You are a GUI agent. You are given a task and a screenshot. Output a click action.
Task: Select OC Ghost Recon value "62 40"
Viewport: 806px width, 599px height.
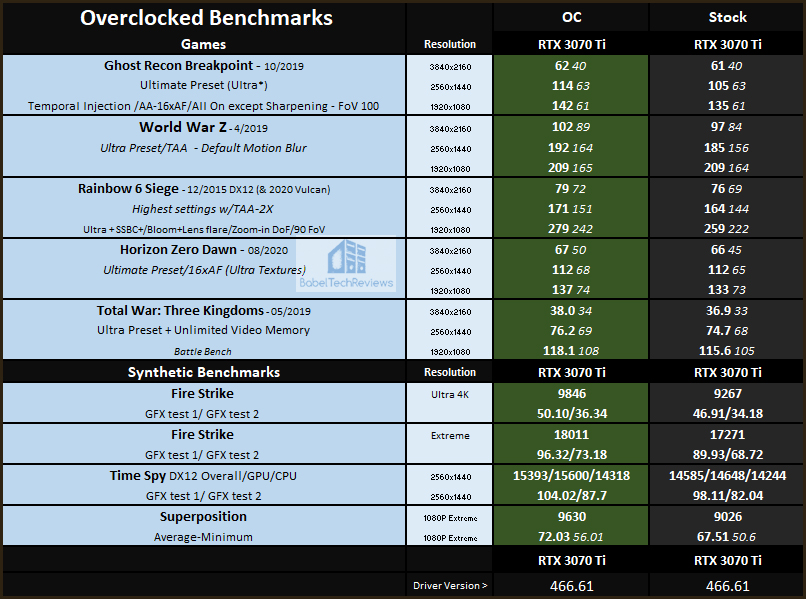tap(571, 66)
